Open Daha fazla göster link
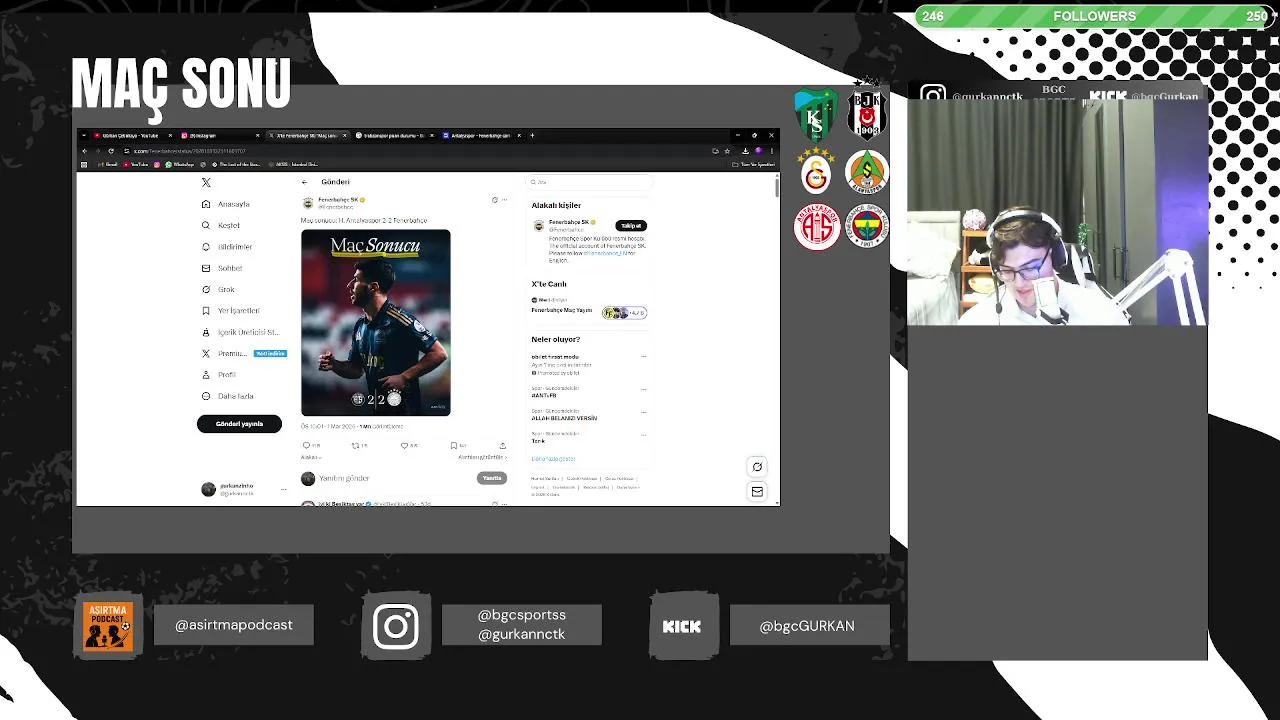This screenshot has height=720, width=1280. [553, 459]
